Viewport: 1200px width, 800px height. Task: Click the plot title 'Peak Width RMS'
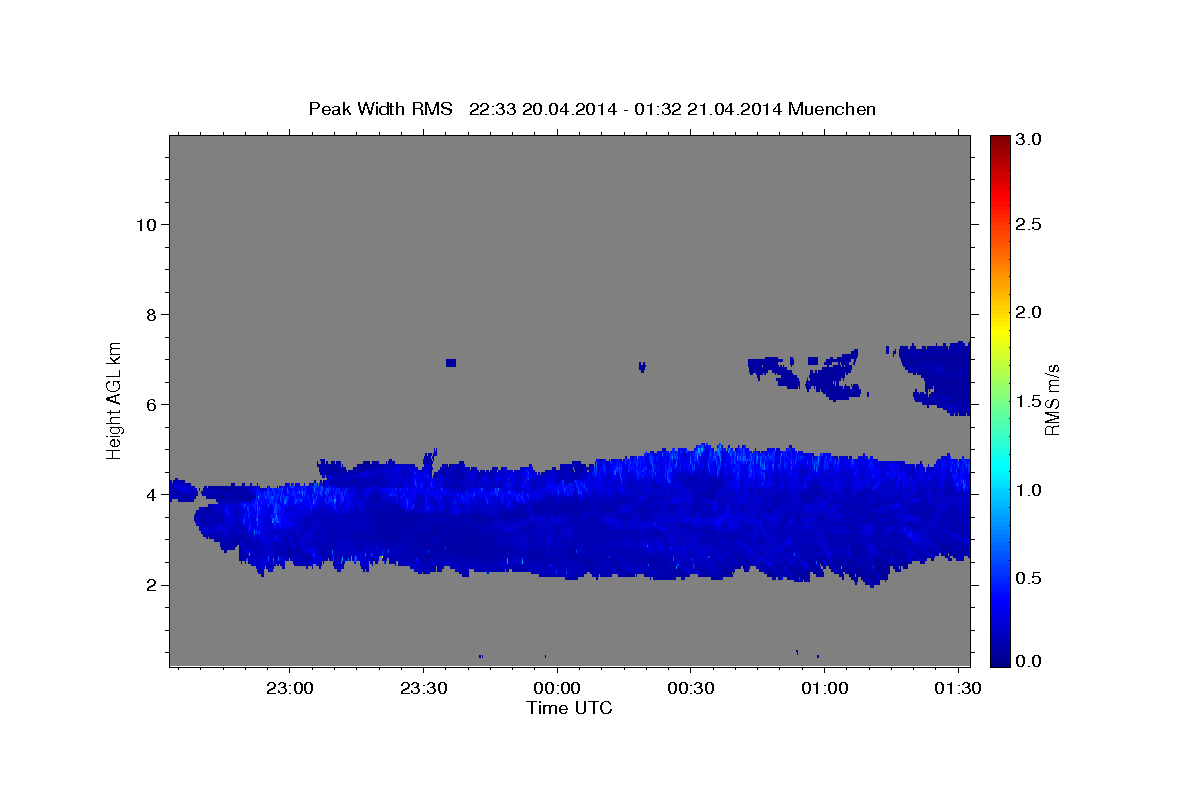click(380, 108)
